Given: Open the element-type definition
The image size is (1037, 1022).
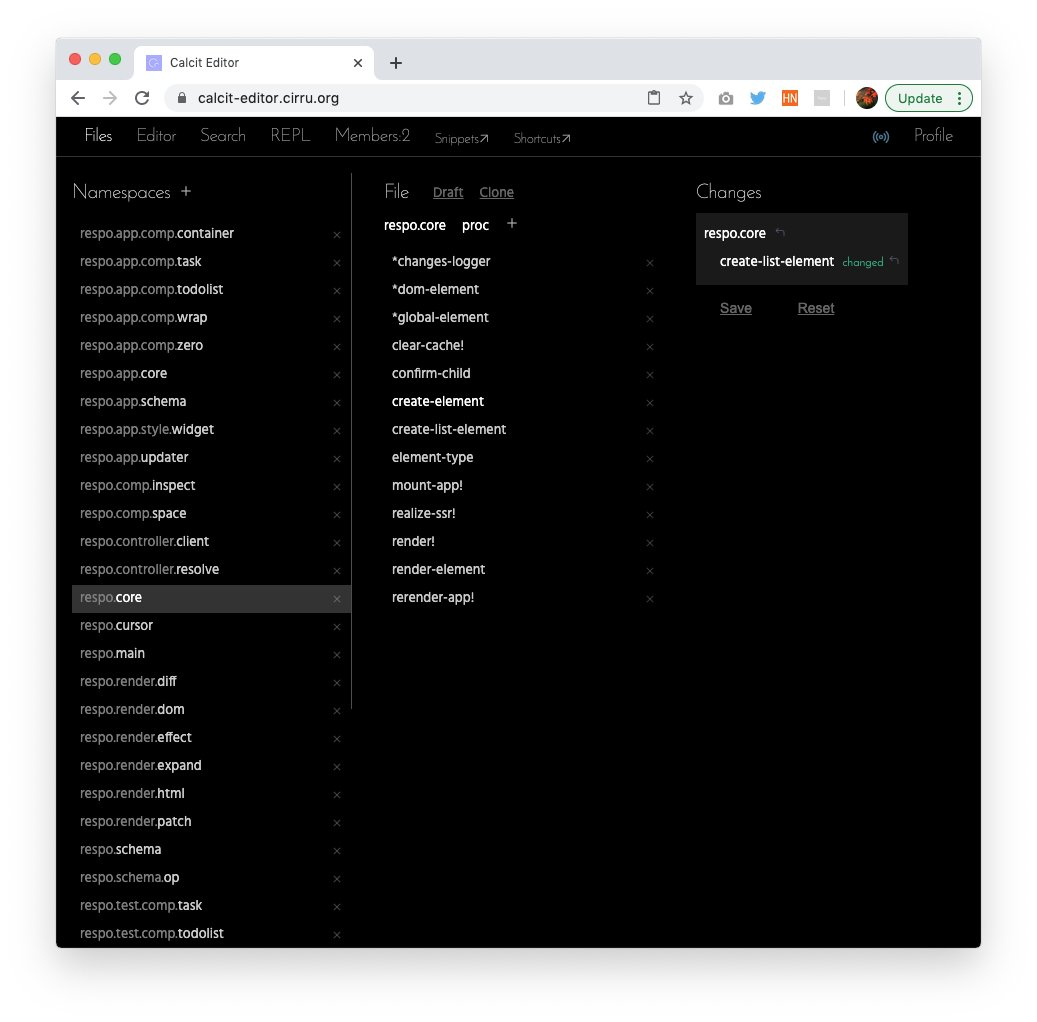Looking at the screenshot, I should [x=432, y=458].
